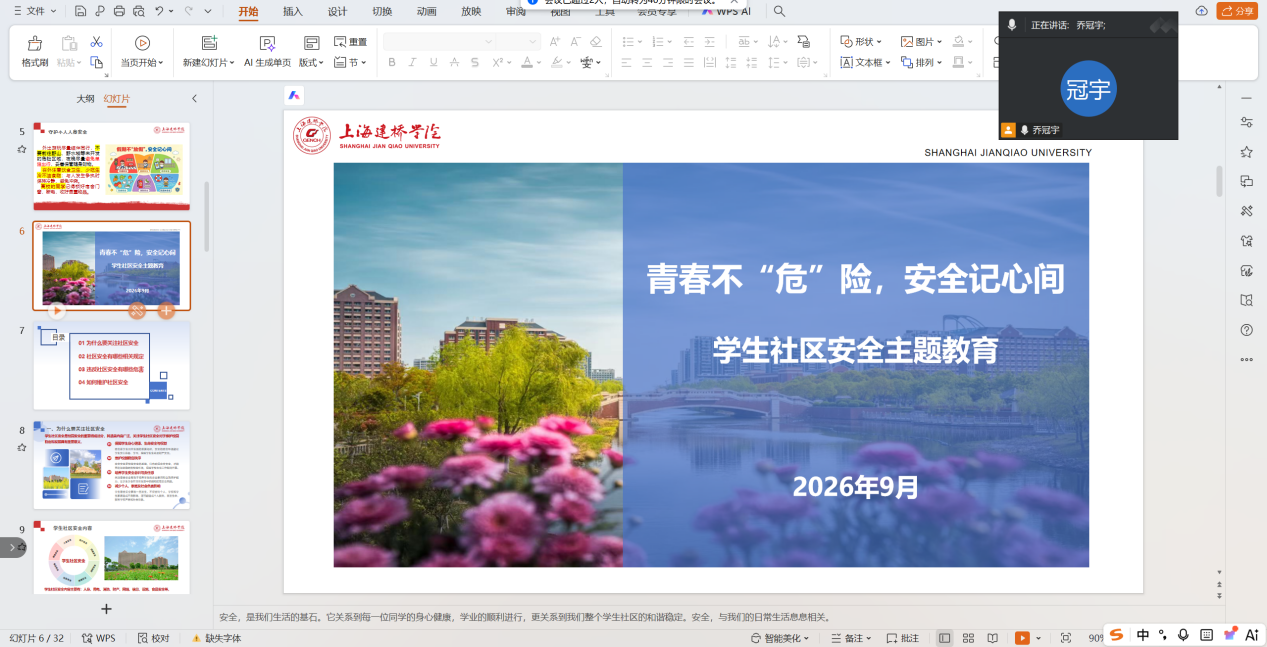1267x647 pixels.
Task: Expand the 新建幻灯片 dropdown
Action: (232, 63)
